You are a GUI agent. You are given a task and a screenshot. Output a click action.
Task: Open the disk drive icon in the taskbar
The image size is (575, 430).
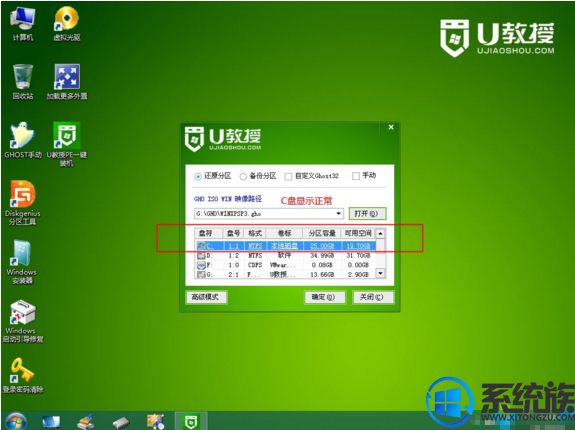tap(121, 422)
